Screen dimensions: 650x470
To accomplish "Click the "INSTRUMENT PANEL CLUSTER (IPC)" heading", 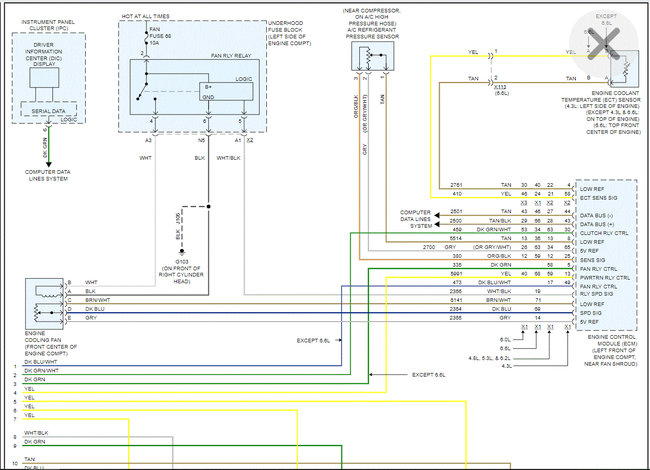I will [x=48, y=25].
